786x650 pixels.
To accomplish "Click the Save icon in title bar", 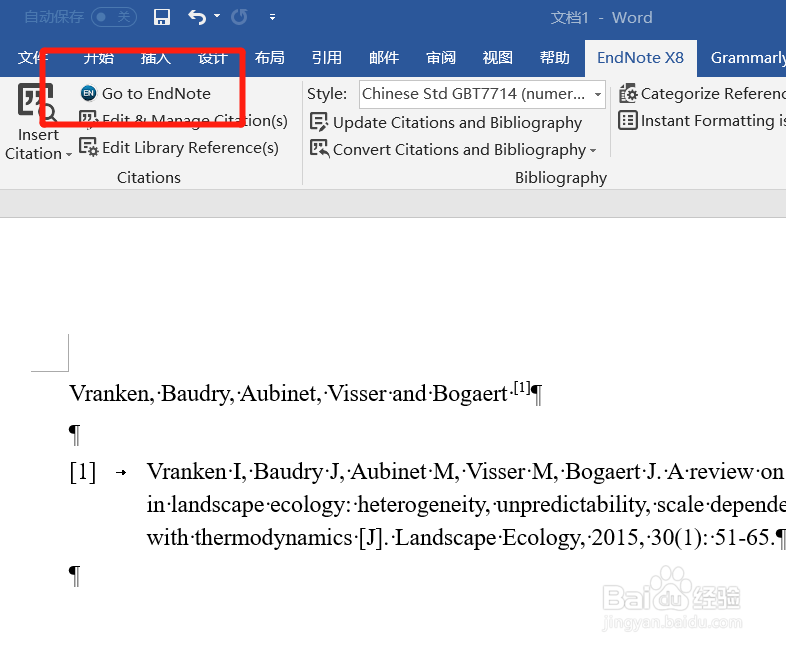I will 161,18.
